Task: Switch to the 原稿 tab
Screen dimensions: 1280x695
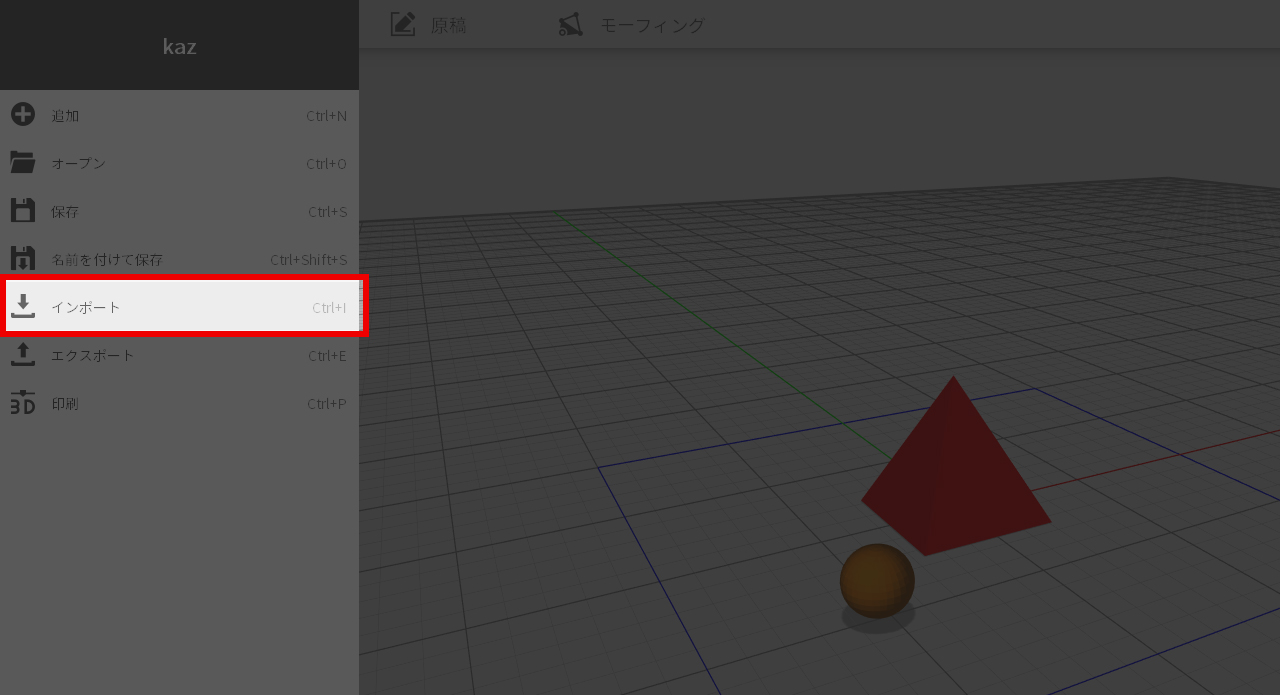Action: pos(448,25)
